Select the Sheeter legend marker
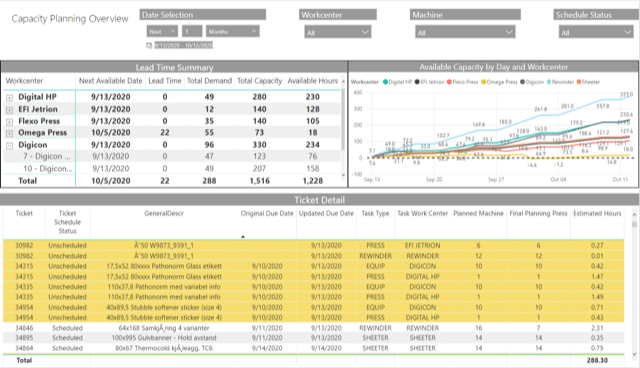 579,82
